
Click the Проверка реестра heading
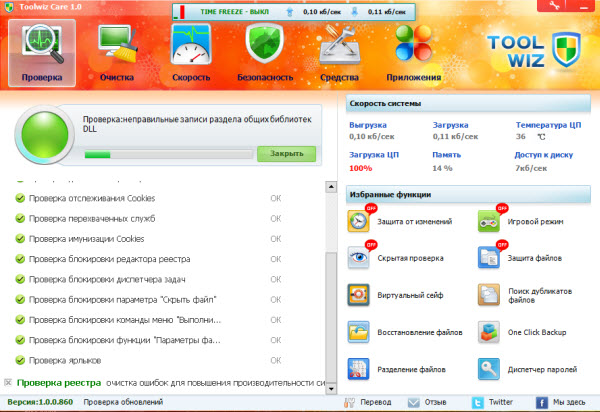click(59, 383)
